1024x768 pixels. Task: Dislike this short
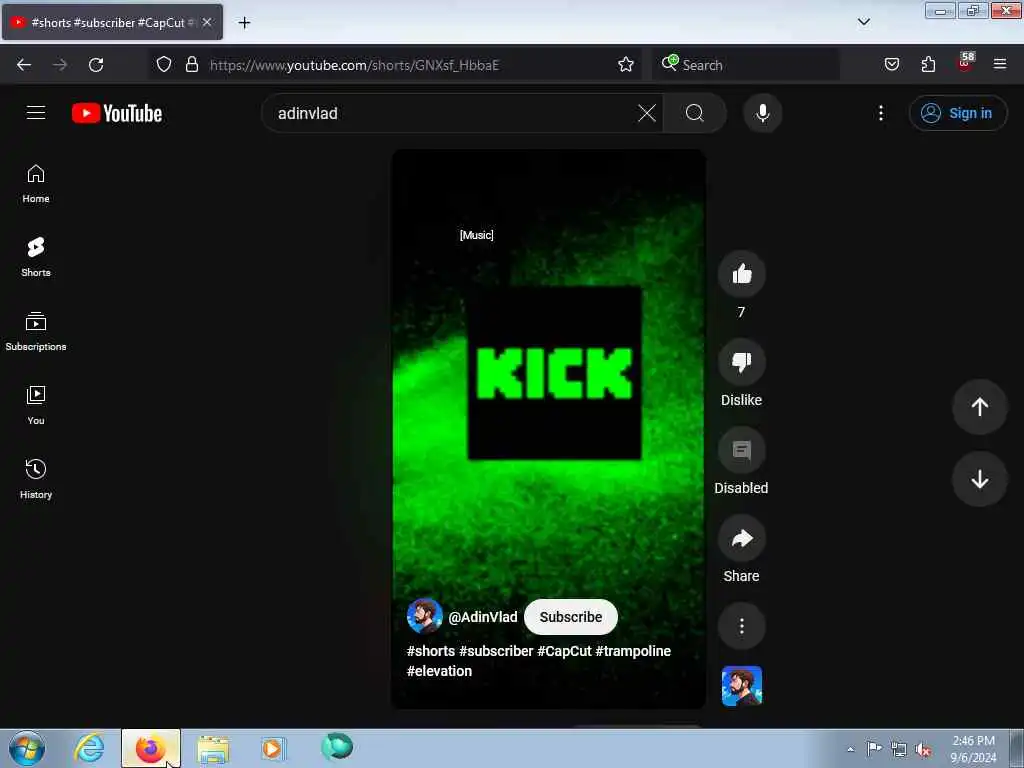click(x=741, y=362)
